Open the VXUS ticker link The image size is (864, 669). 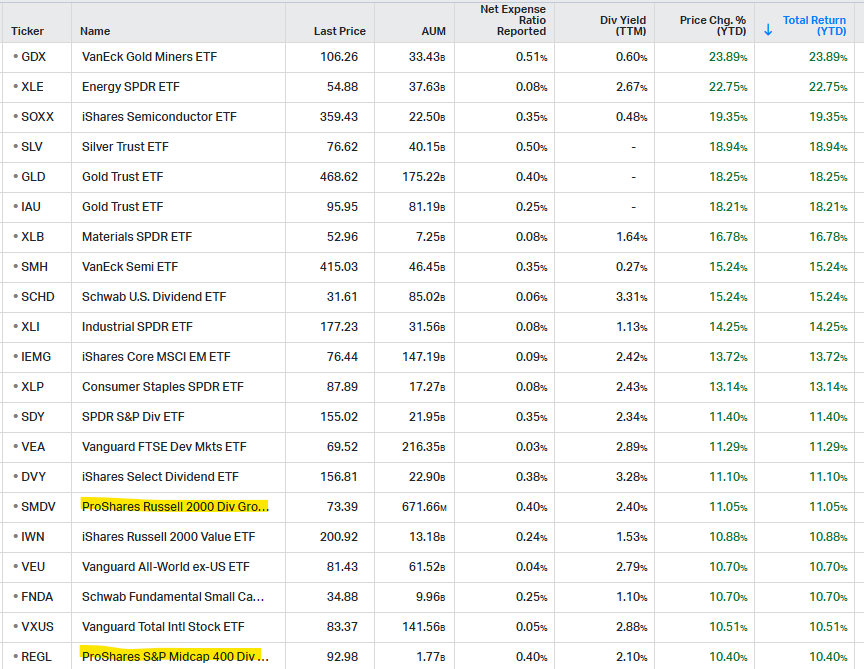tap(37, 627)
